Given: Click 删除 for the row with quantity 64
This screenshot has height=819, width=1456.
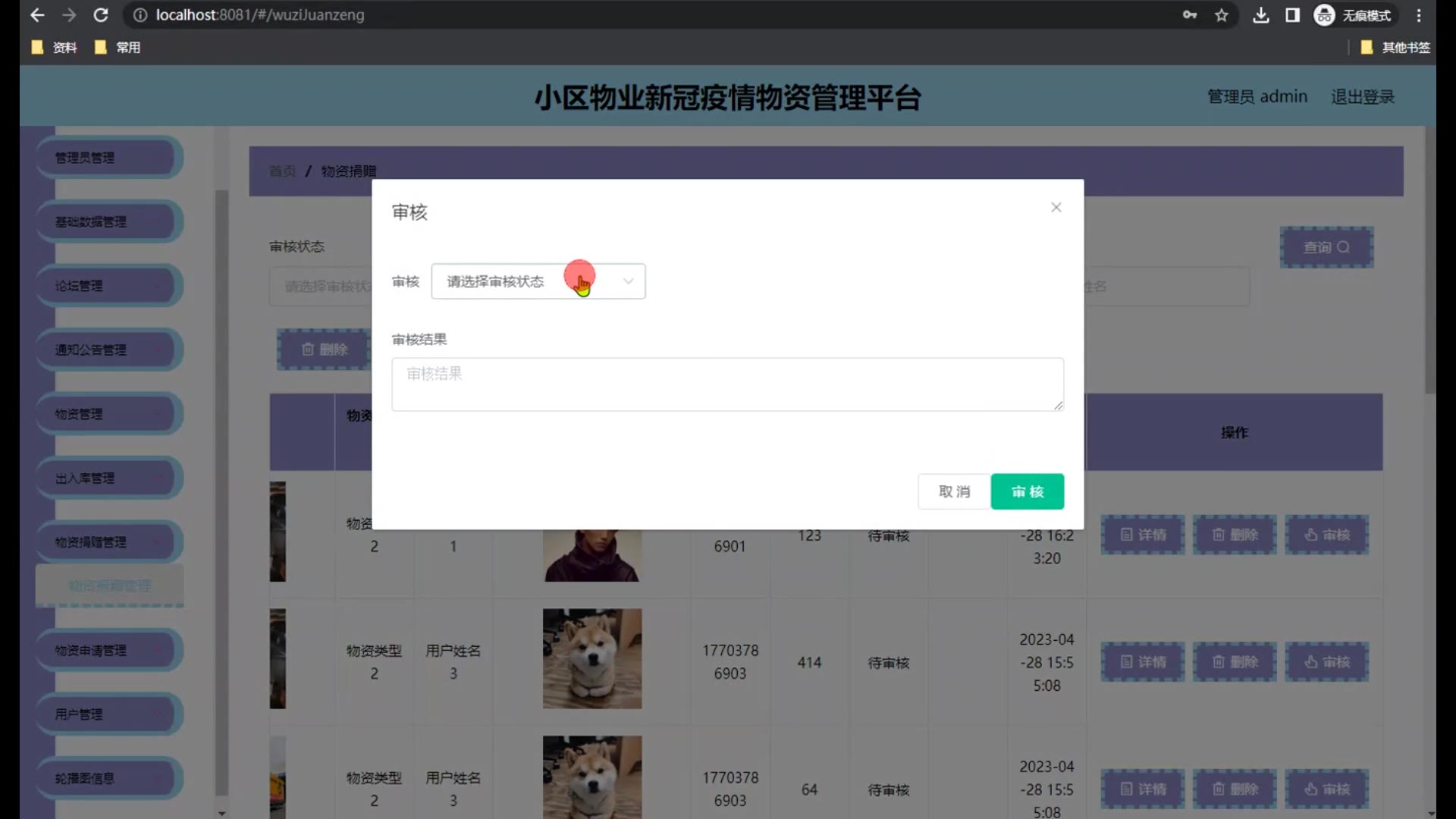Looking at the screenshot, I should [x=1235, y=789].
